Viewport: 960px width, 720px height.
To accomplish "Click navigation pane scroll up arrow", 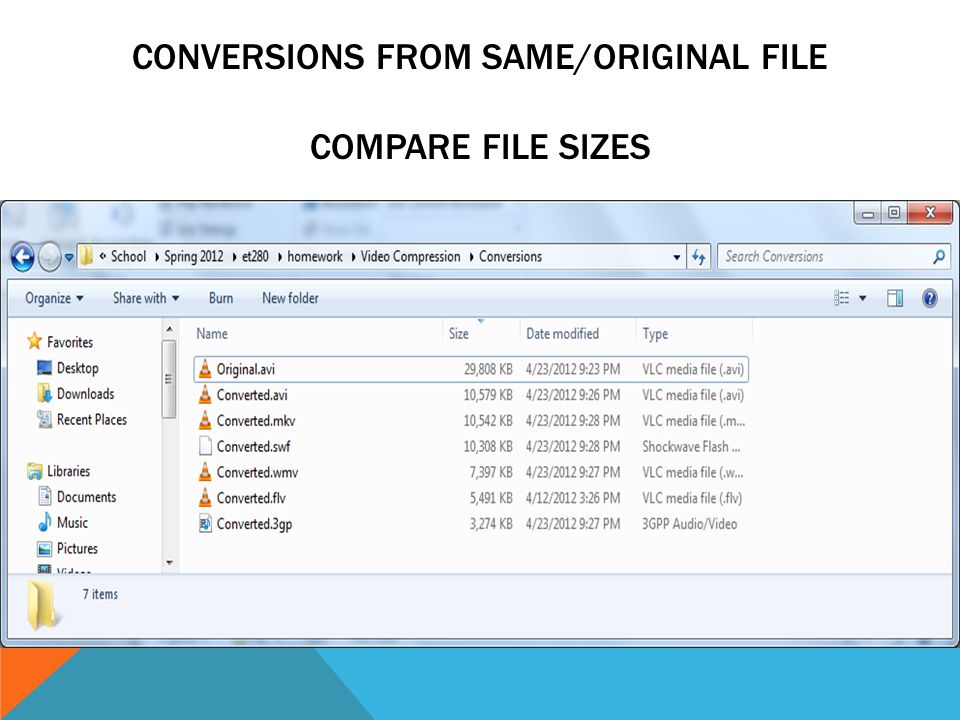I will [x=169, y=329].
